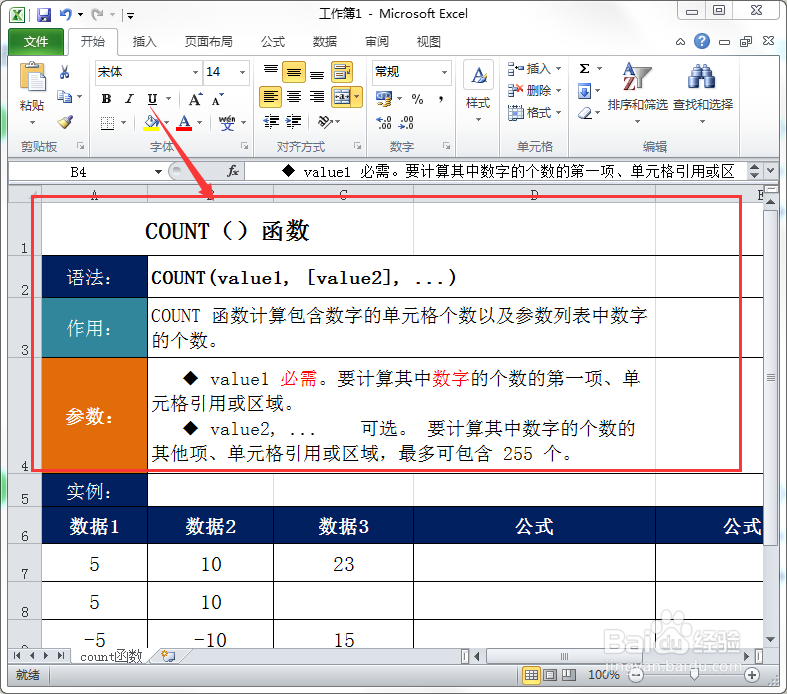The width and height of the screenshot is (787, 694).
Task: Click the 格式 cells button
Action: 534,113
